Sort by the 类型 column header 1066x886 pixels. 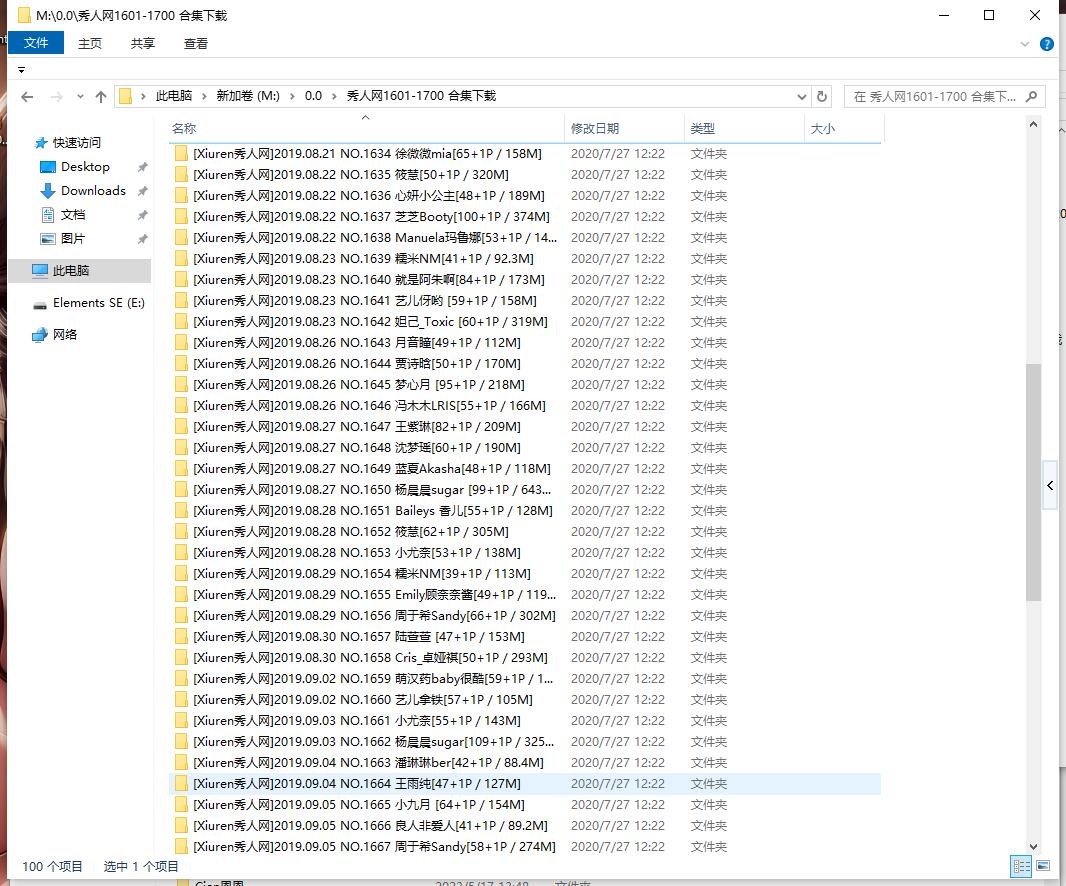click(x=702, y=129)
